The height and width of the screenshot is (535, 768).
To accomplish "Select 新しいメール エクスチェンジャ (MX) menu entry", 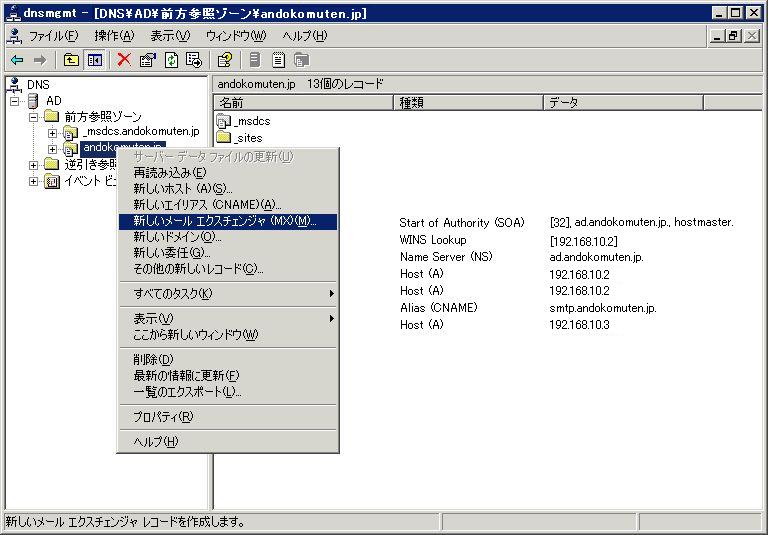I will (224, 221).
